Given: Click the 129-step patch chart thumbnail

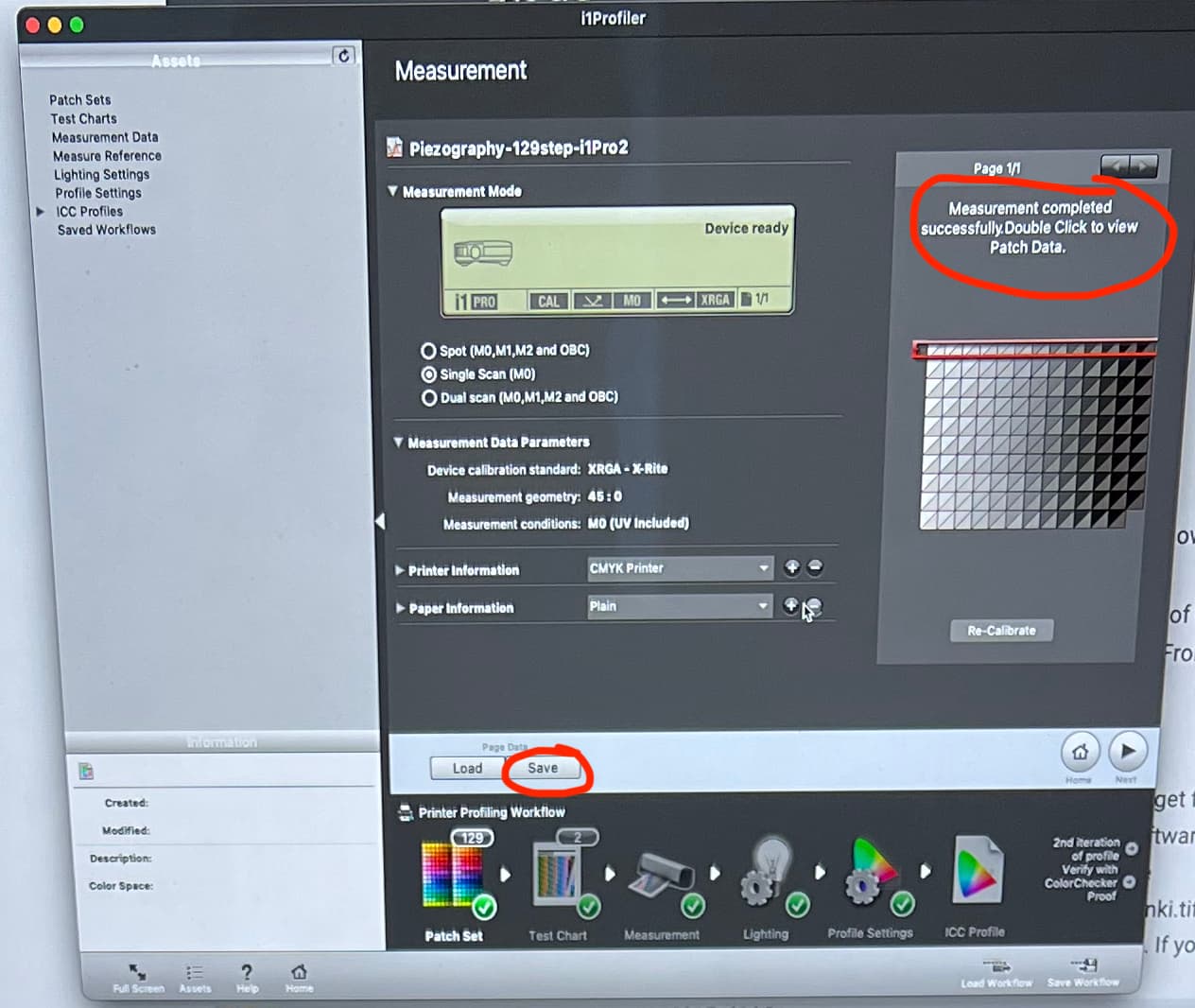Looking at the screenshot, I should pyautogui.click(x=1037, y=435).
